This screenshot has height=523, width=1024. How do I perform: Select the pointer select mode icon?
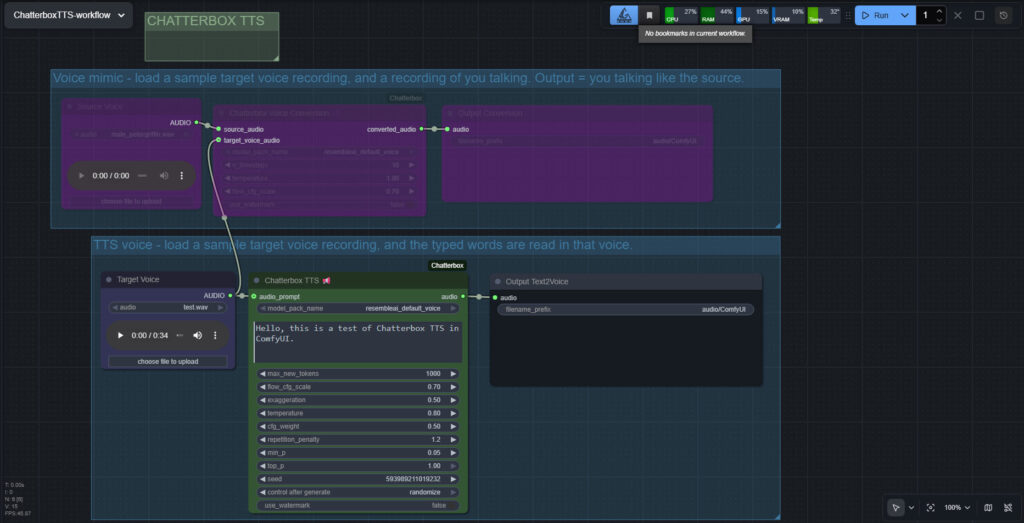pos(897,508)
